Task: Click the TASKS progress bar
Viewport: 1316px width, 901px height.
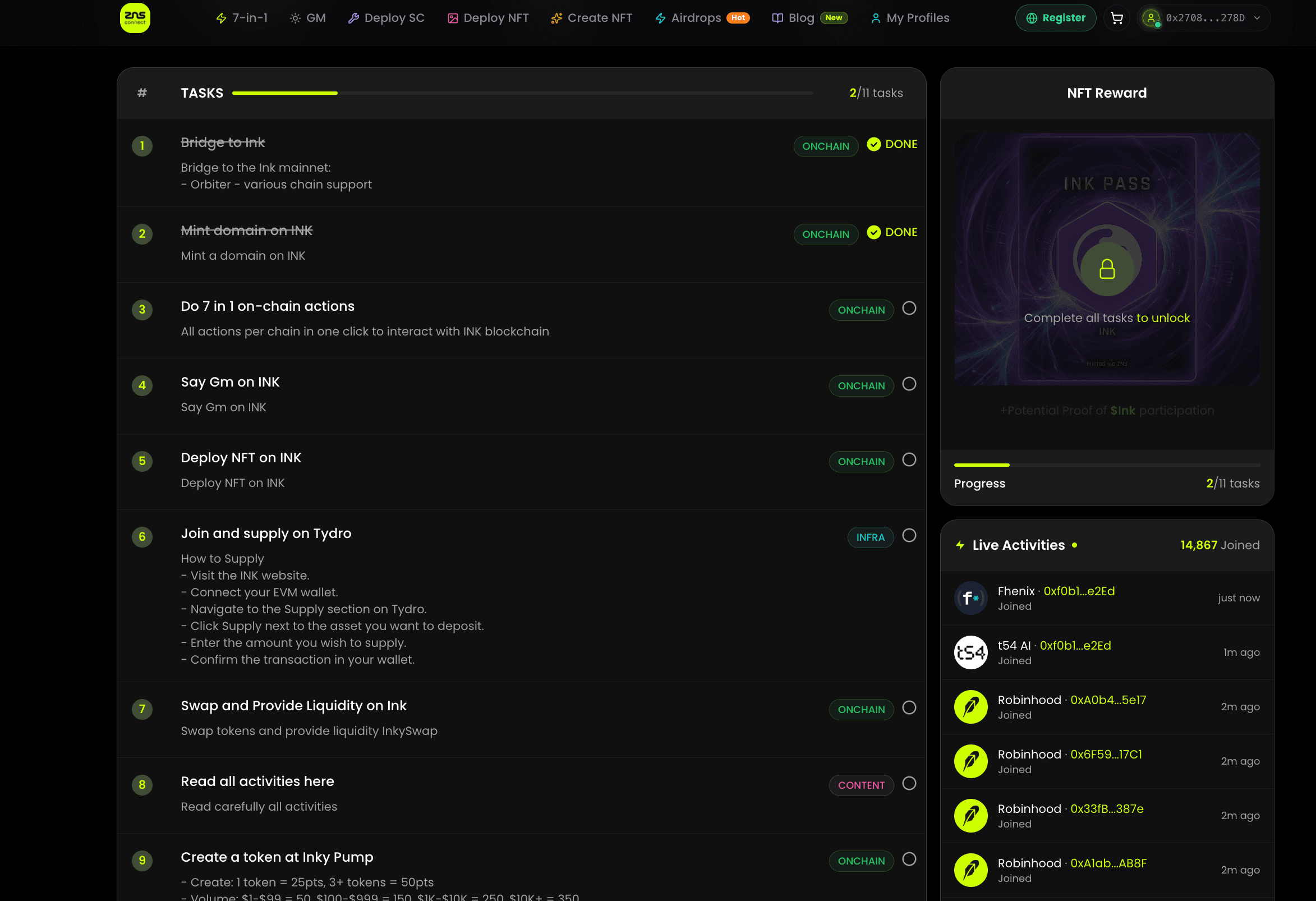Action: tap(522, 93)
